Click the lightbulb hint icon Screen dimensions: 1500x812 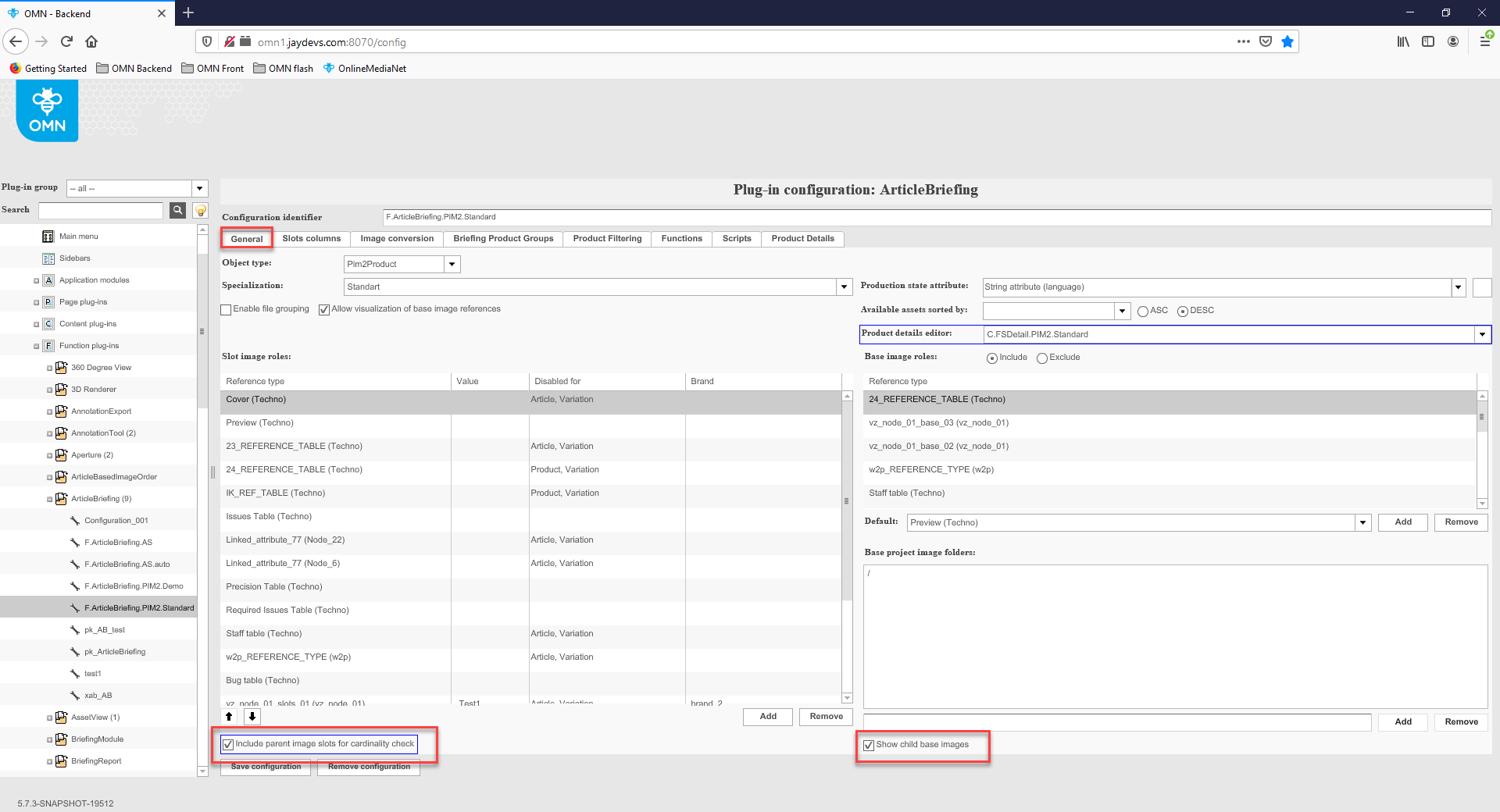[201, 210]
